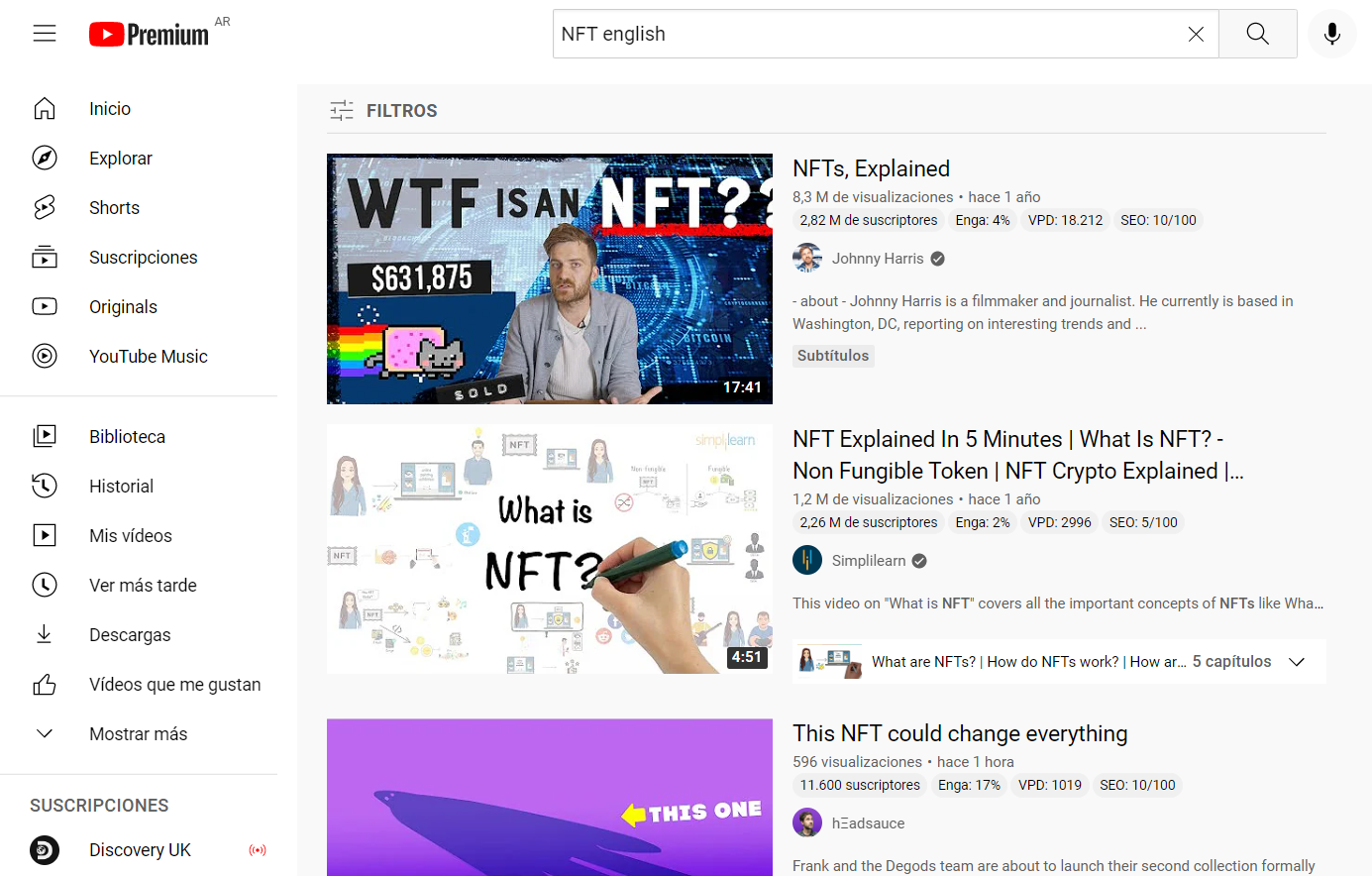Clear the search query with the X
The width and height of the screenshot is (1372, 876).
point(1196,33)
